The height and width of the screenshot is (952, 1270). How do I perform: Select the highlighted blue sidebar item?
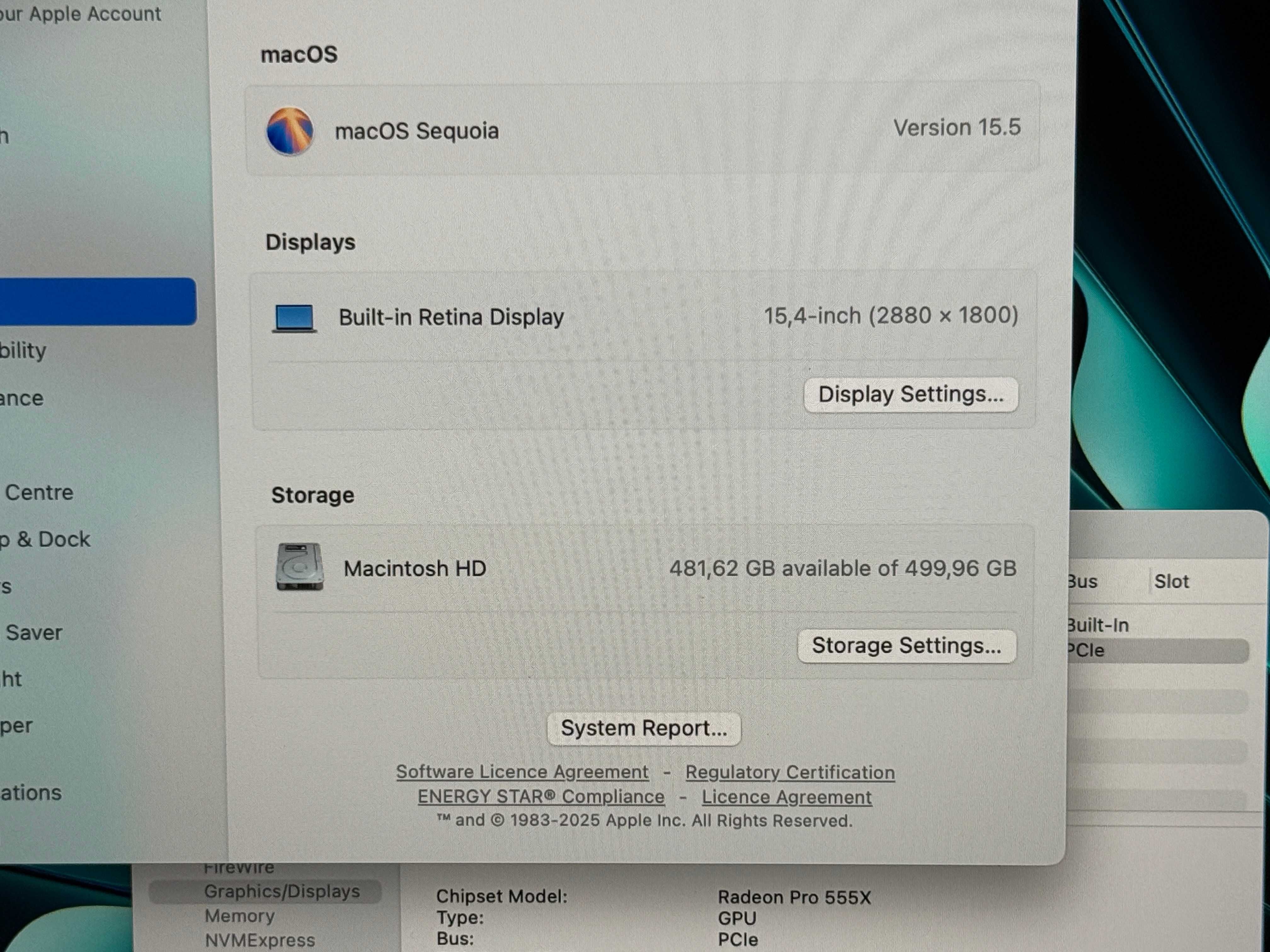point(98,301)
